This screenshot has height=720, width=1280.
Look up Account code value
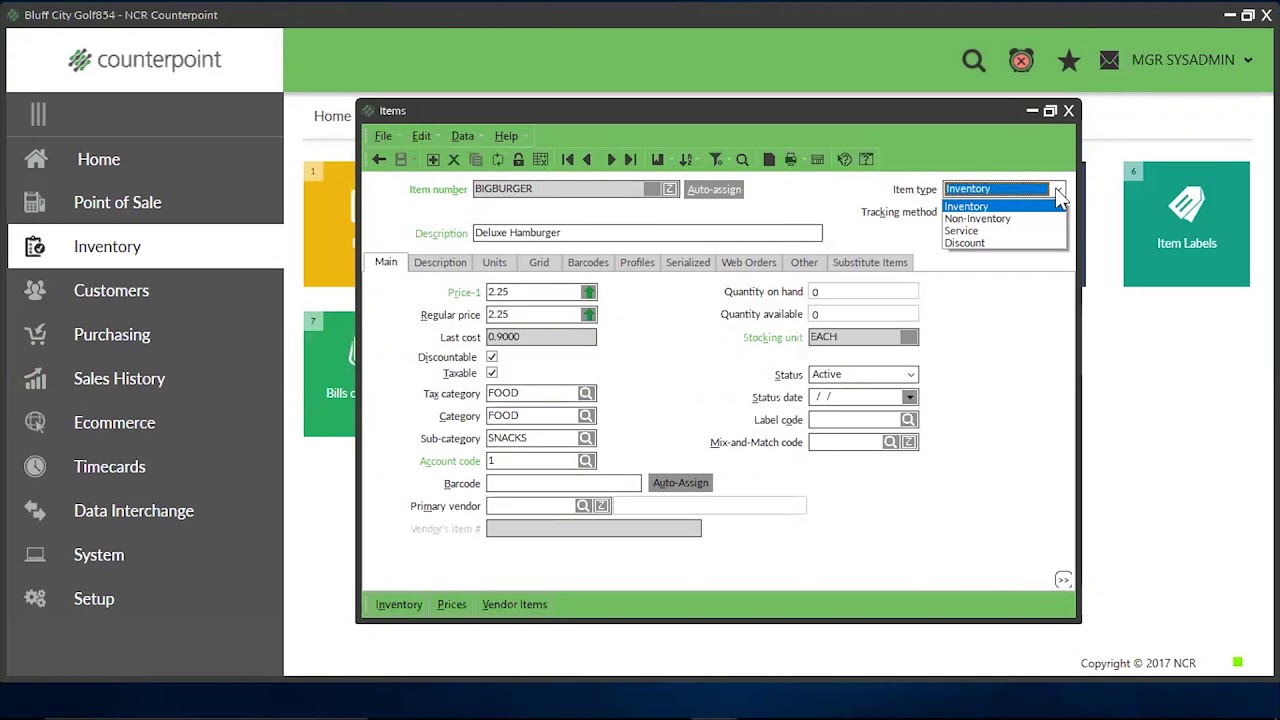(587, 461)
